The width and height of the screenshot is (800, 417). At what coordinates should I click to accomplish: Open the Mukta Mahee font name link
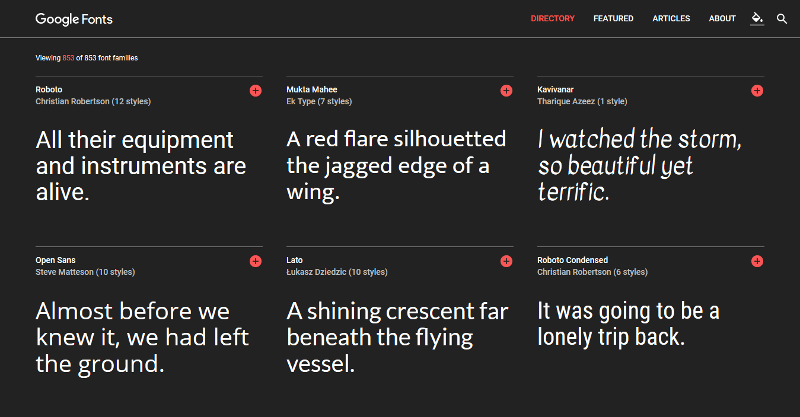312,89
